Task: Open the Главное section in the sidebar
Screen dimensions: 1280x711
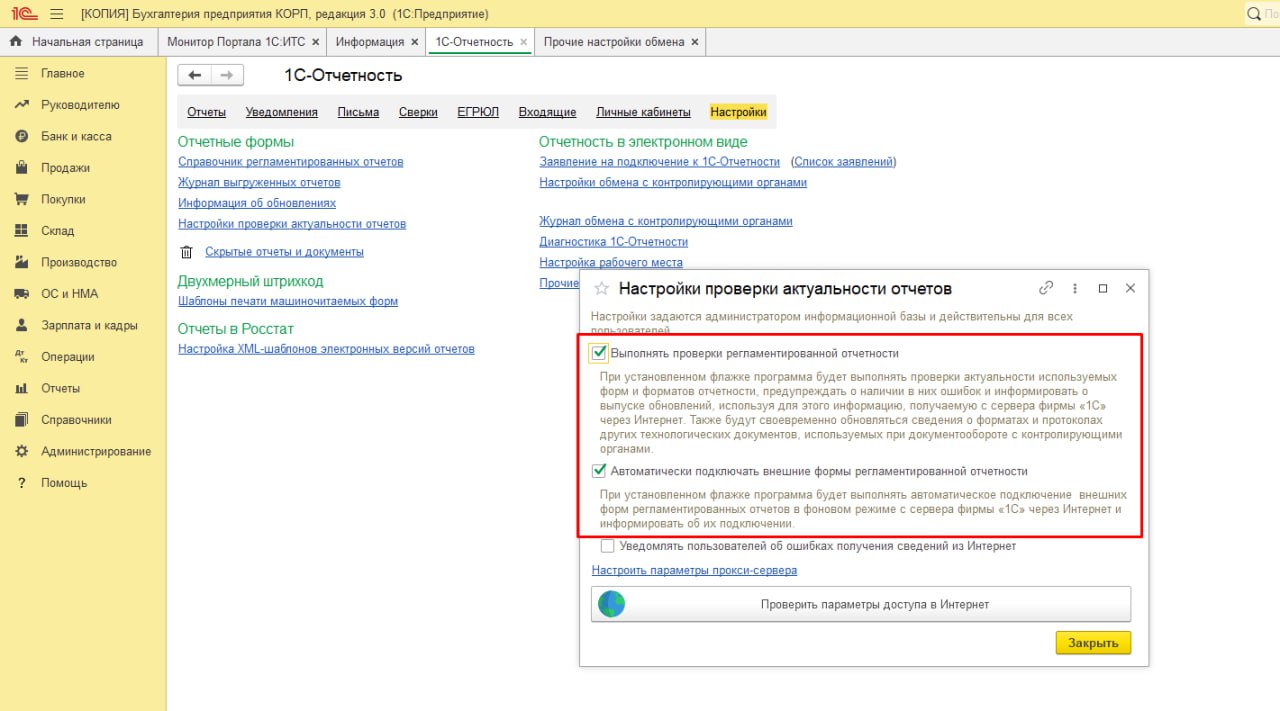Action: click(63, 74)
